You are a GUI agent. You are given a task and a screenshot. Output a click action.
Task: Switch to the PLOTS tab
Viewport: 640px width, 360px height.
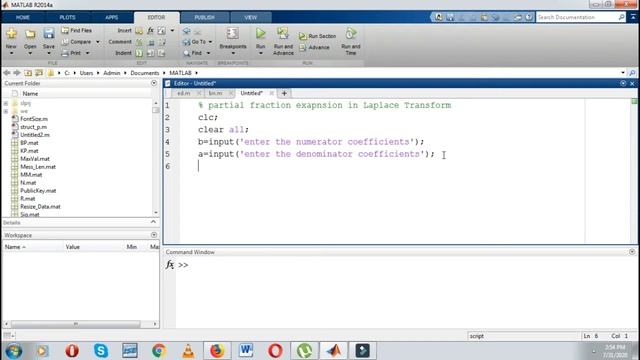coord(67,18)
